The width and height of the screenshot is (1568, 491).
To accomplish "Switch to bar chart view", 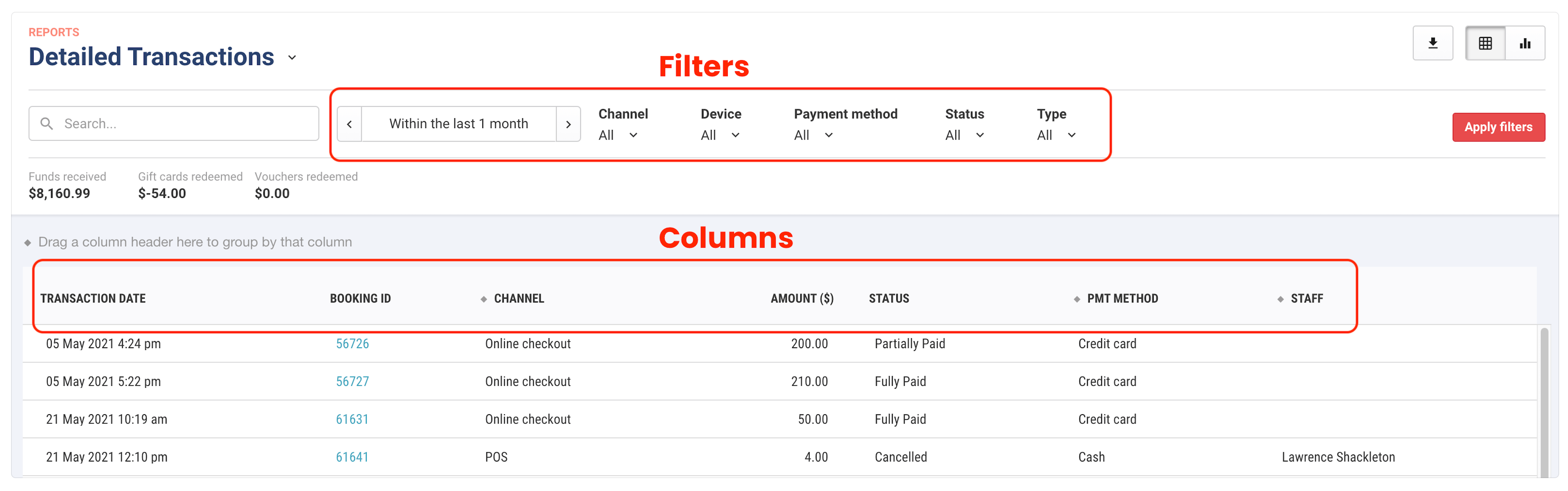I will [x=1525, y=43].
